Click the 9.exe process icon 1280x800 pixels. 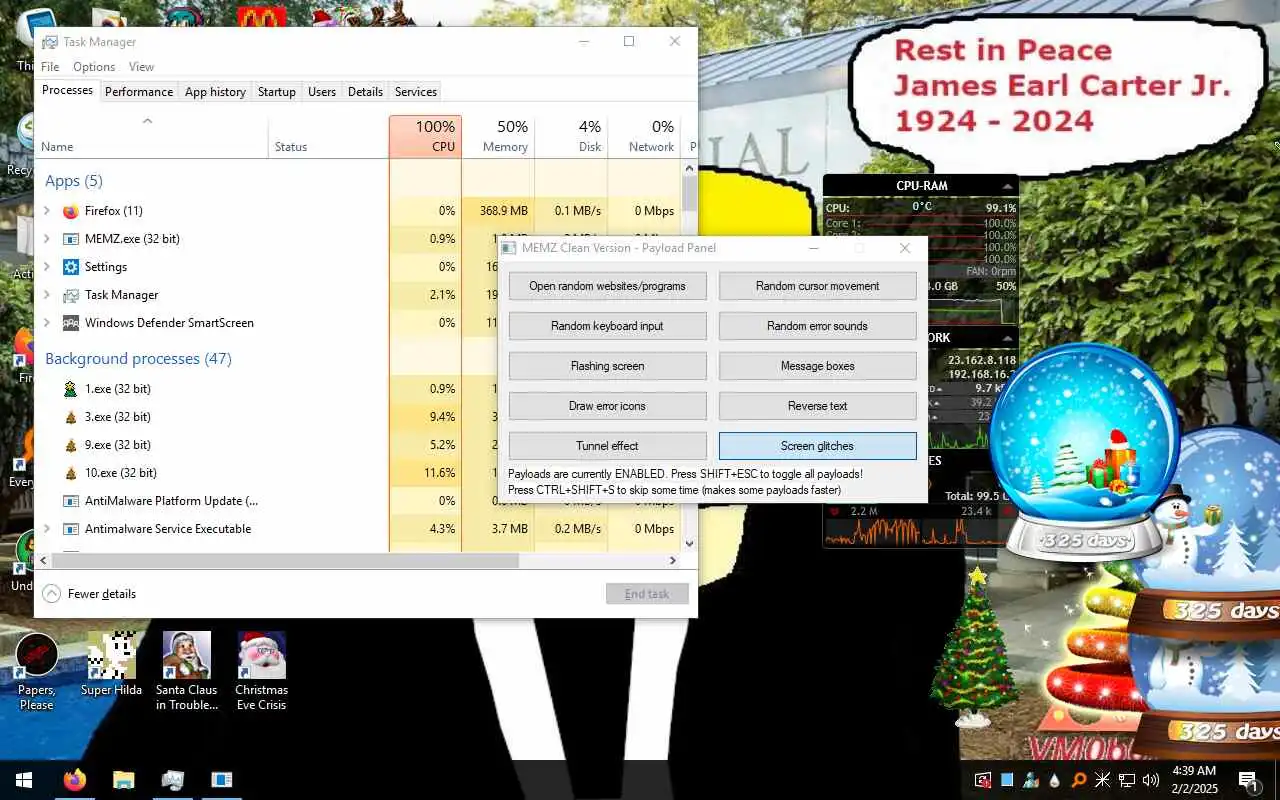point(71,445)
